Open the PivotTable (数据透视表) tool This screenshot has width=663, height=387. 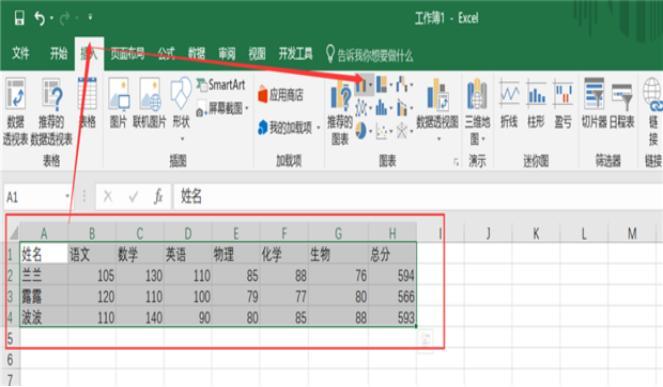click(x=16, y=111)
